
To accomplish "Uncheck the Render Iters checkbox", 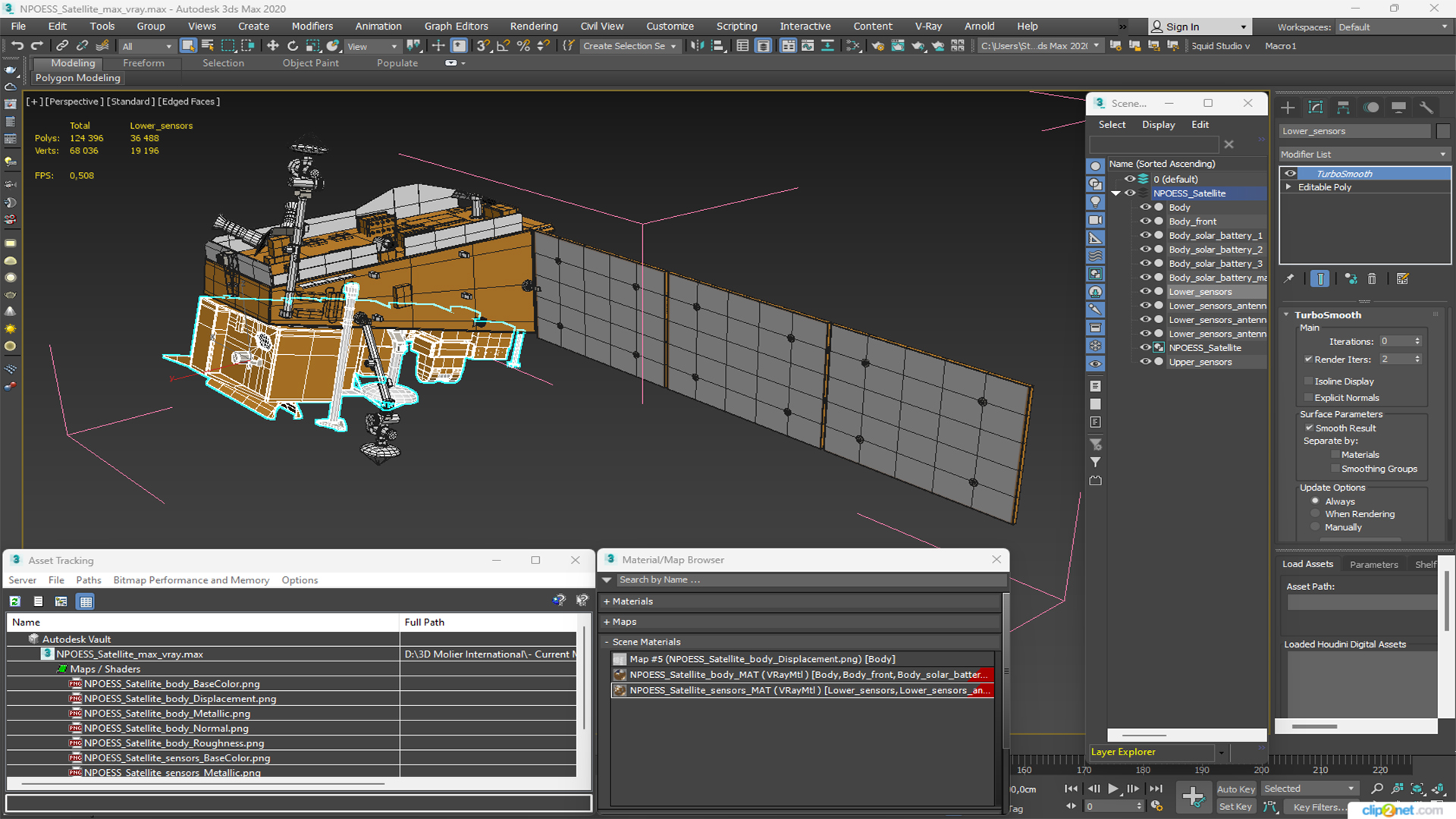I will click(x=1309, y=359).
